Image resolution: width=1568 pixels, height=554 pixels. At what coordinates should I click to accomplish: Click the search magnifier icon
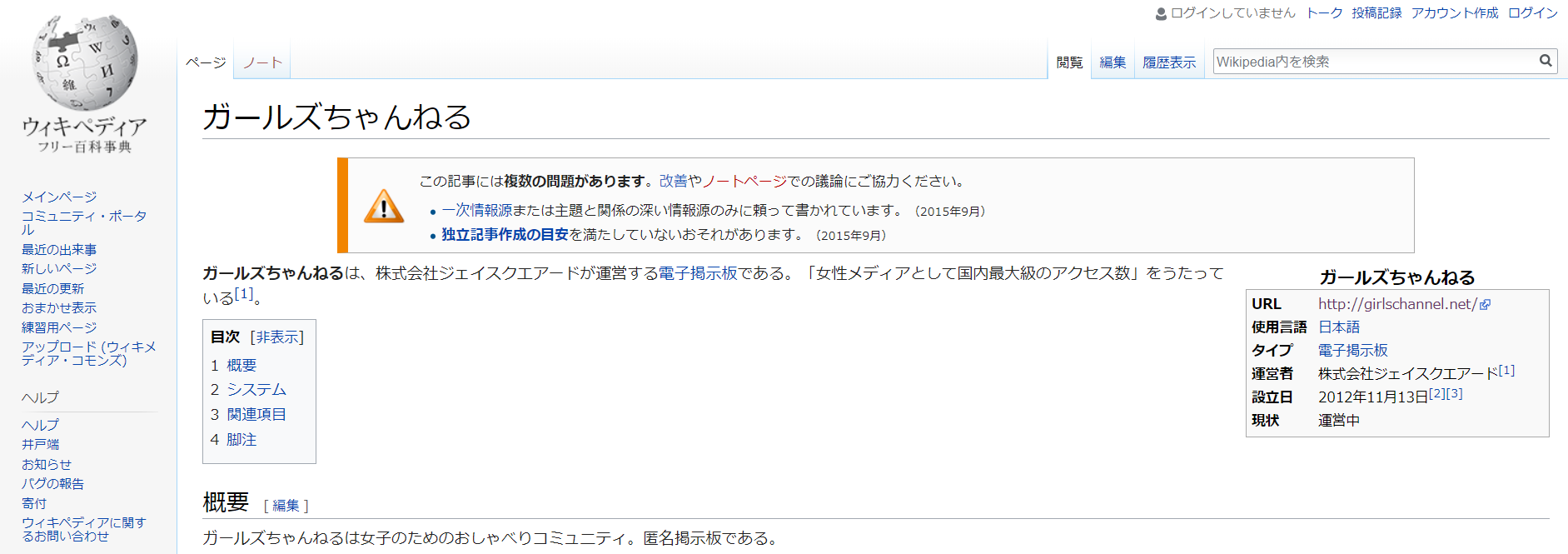[x=1546, y=61]
